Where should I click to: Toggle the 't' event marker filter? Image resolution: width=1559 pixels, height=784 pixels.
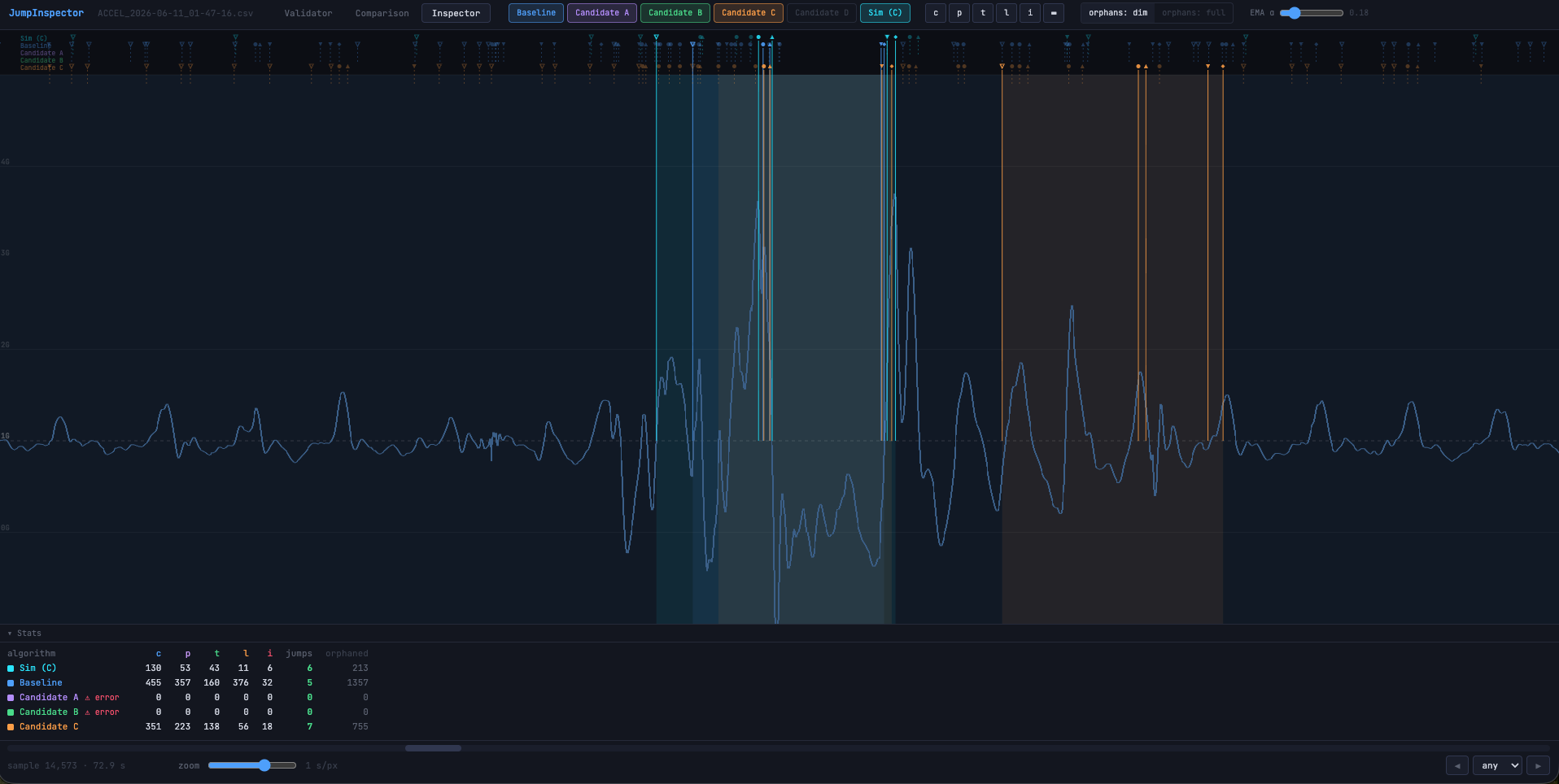(x=983, y=13)
